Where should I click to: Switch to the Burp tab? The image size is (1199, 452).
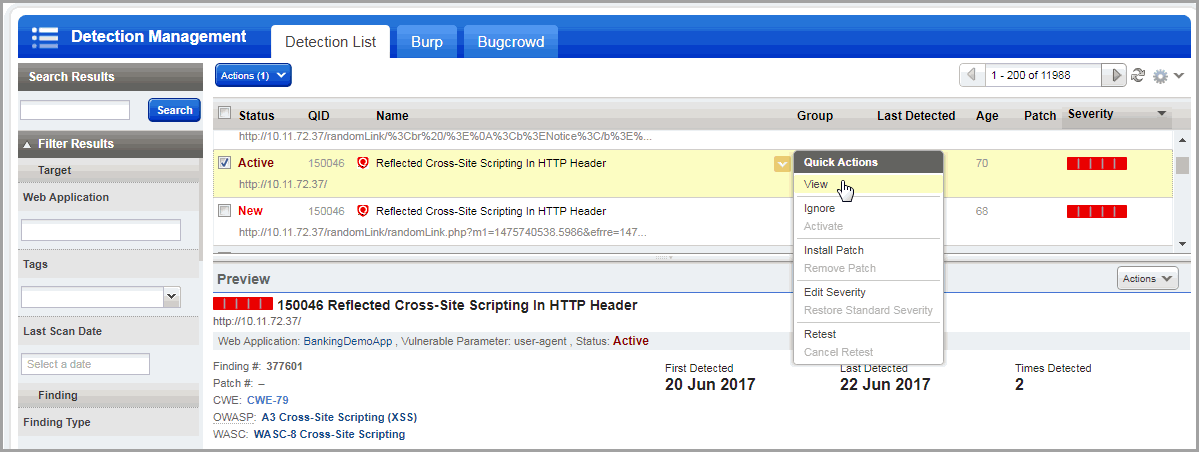427,42
